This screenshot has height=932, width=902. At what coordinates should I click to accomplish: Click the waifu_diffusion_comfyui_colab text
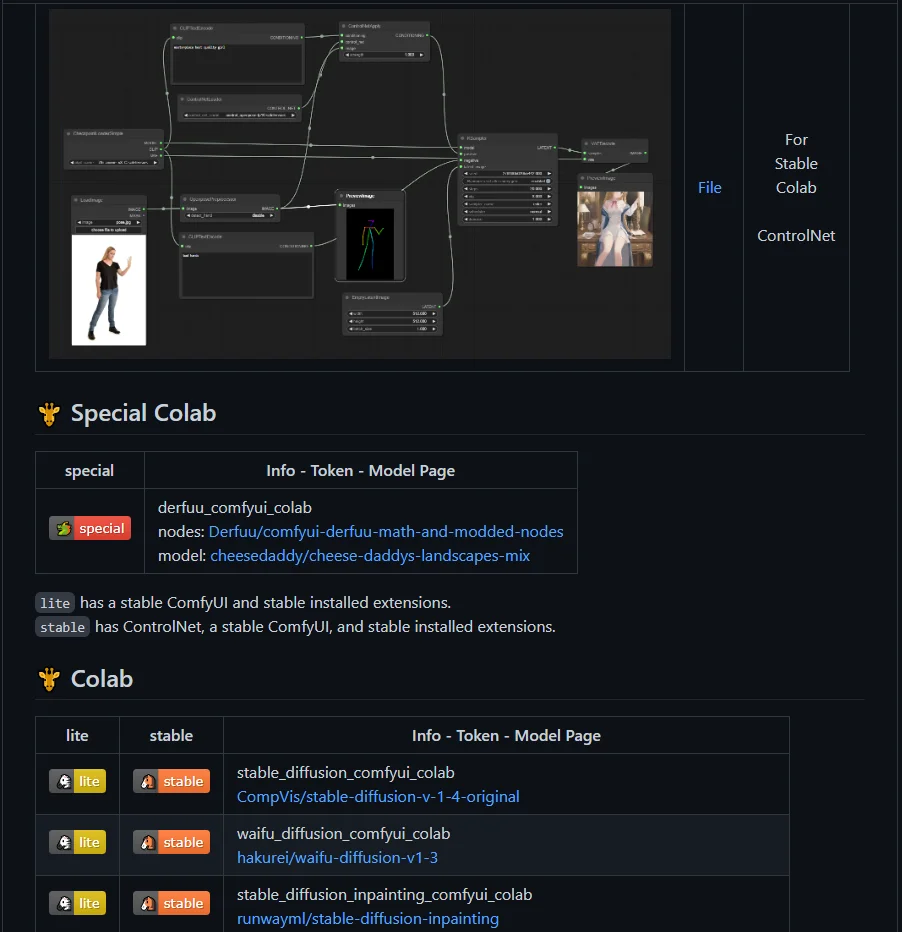click(343, 834)
